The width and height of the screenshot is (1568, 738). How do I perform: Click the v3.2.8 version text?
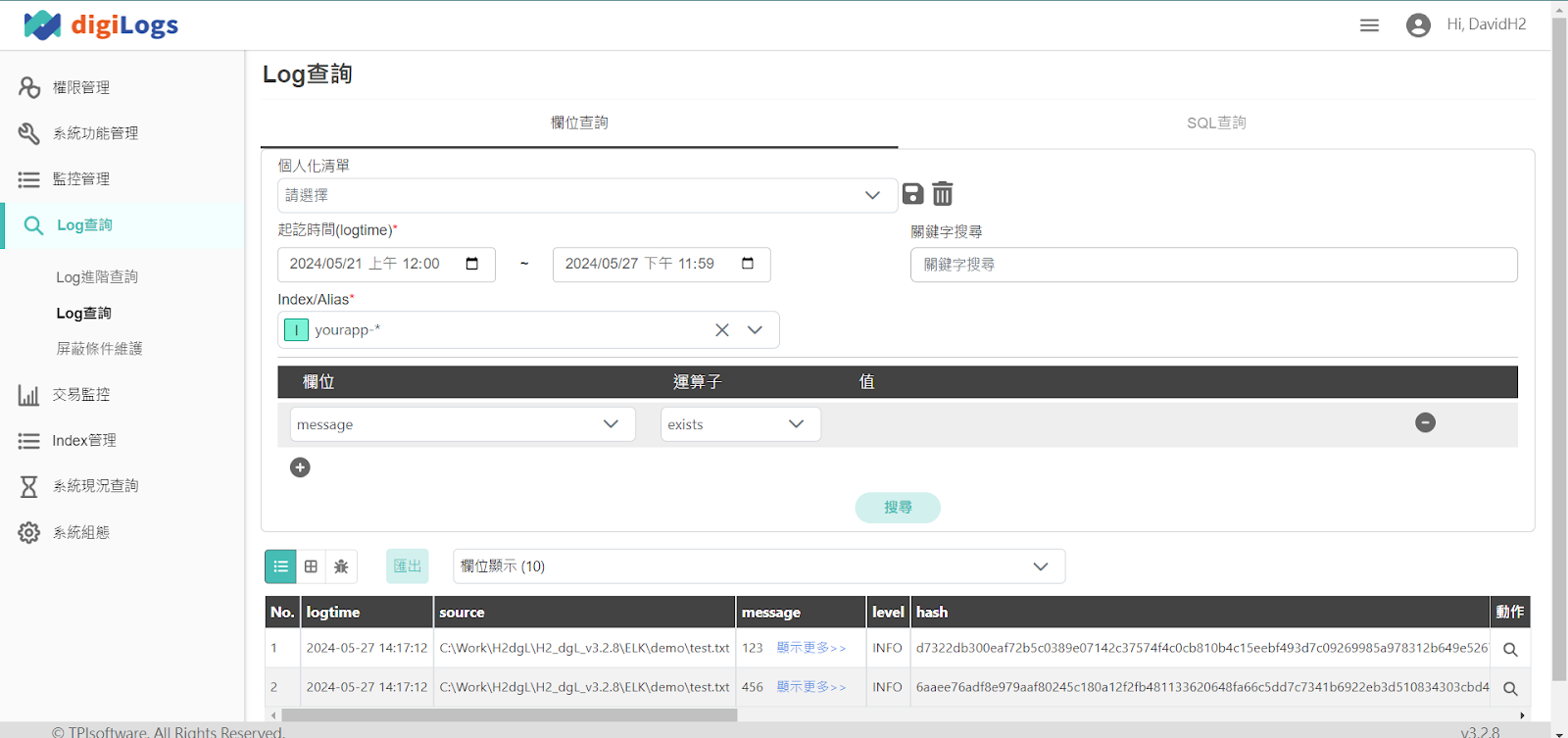point(1480,731)
